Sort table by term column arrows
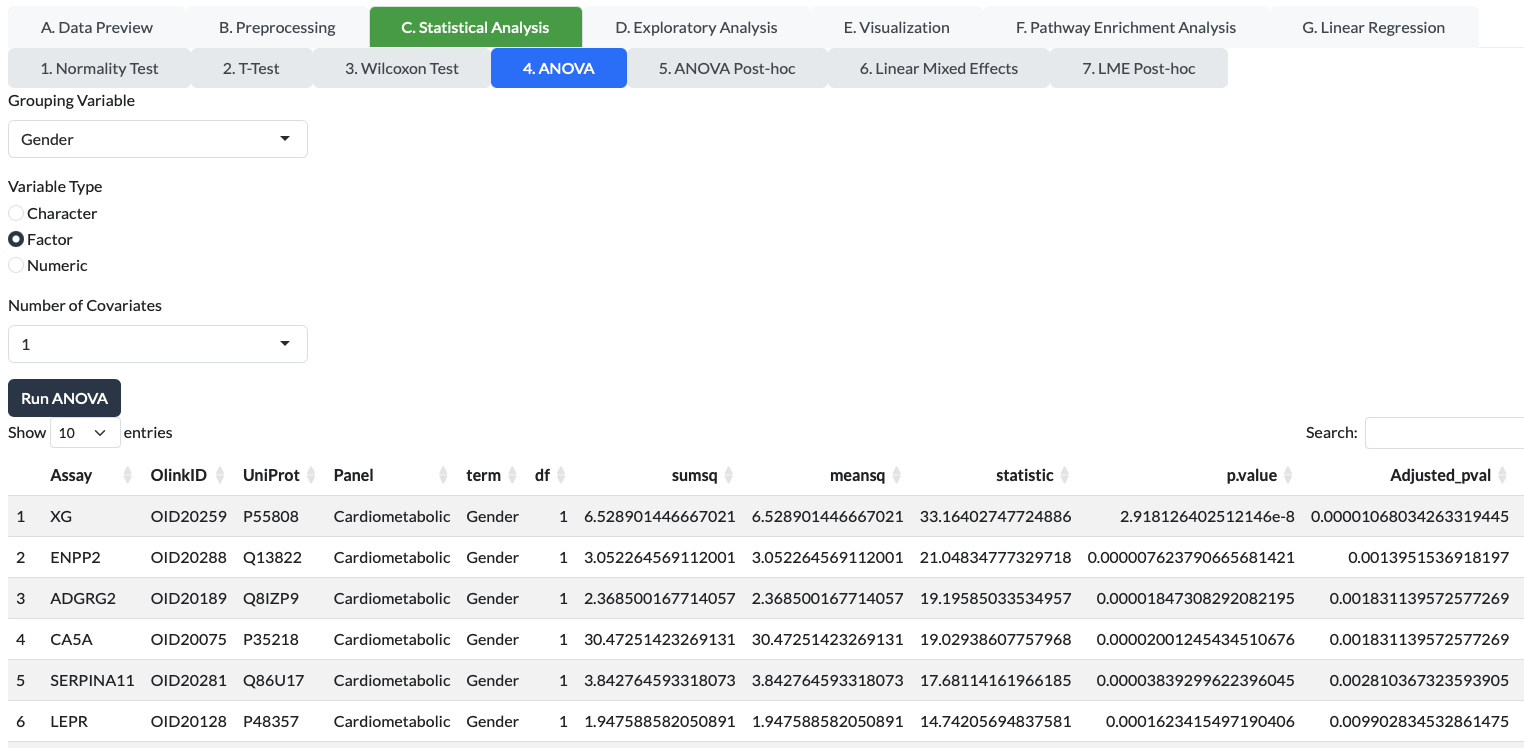Screen dimensions: 1524x748 tap(512, 476)
